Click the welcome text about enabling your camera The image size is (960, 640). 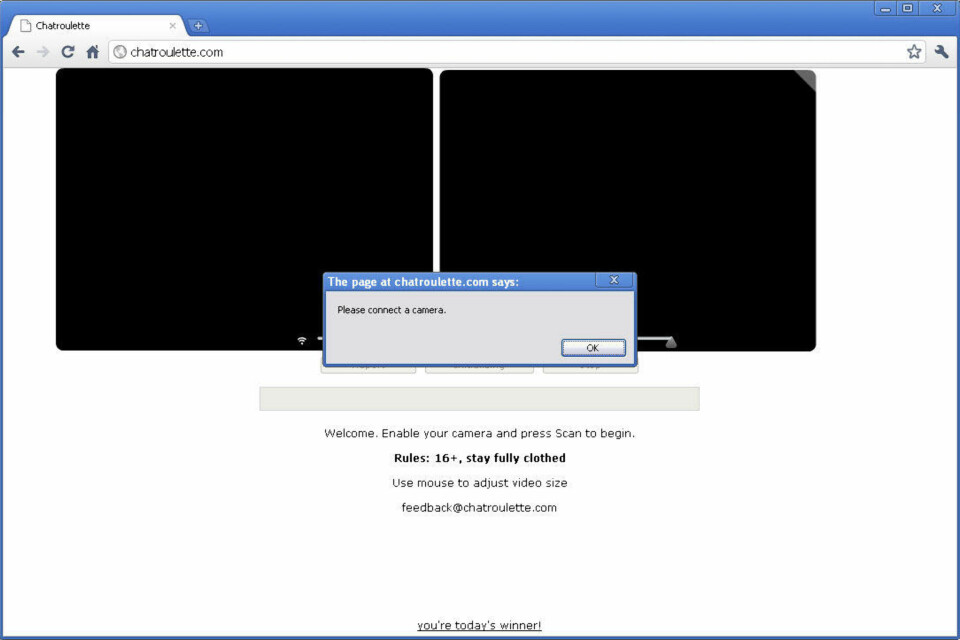tap(479, 434)
